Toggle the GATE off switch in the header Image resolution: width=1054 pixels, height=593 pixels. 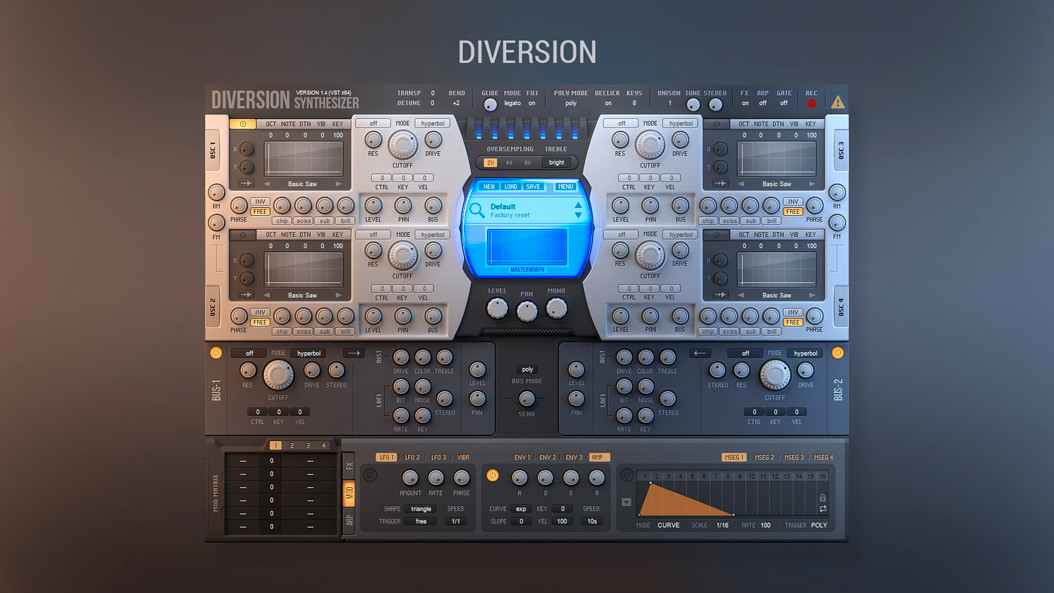[784, 104]
